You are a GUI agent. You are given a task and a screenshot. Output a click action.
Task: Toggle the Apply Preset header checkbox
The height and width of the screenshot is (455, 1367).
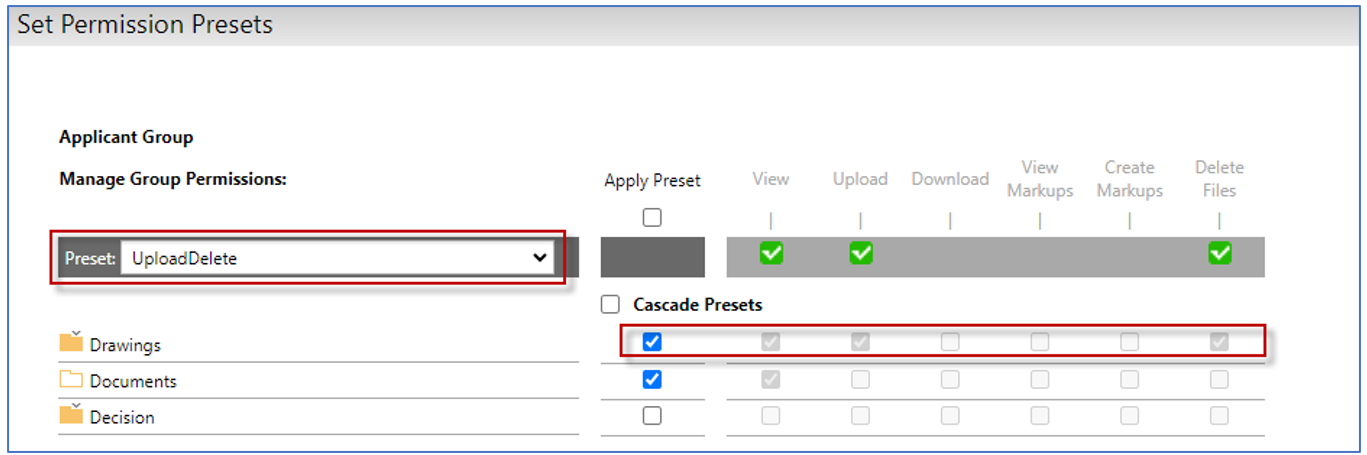click(x=652, y=217)
